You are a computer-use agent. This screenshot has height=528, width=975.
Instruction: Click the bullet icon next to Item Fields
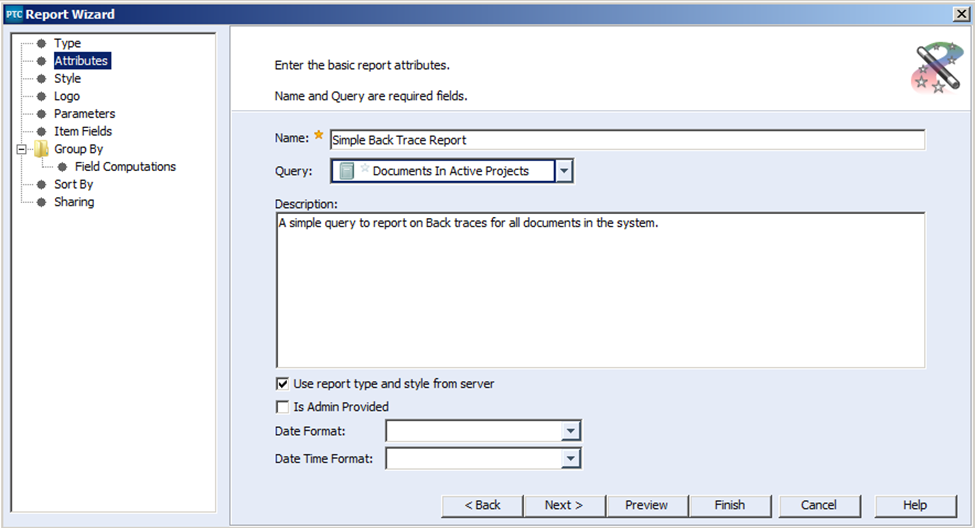coord(41,132)
